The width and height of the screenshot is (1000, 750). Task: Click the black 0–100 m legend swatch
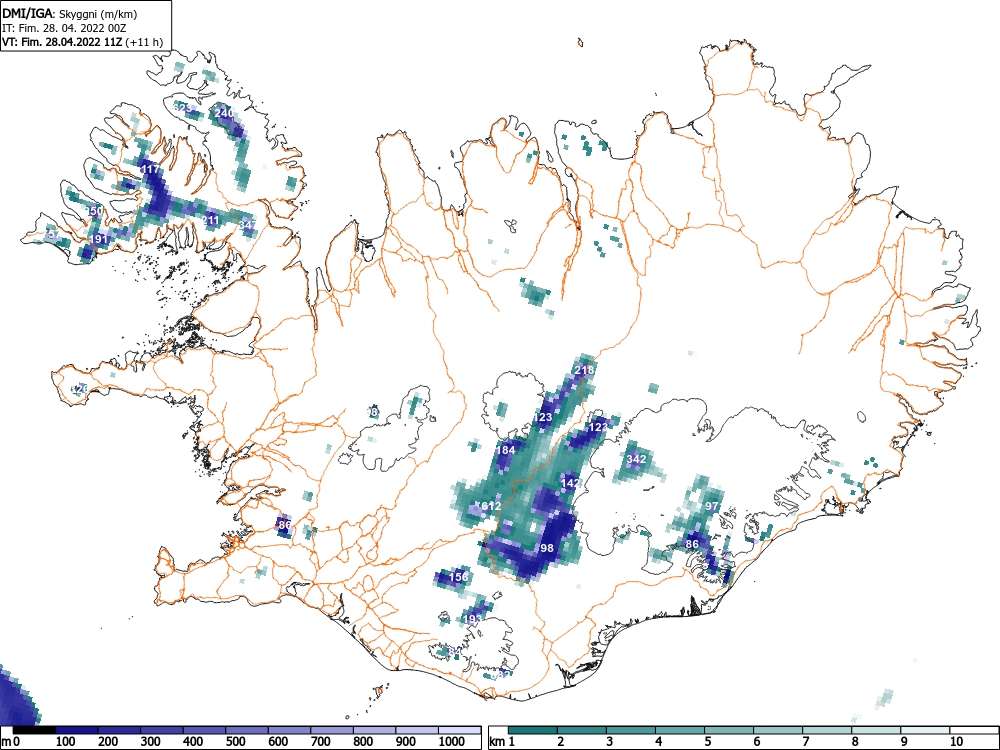34,730
